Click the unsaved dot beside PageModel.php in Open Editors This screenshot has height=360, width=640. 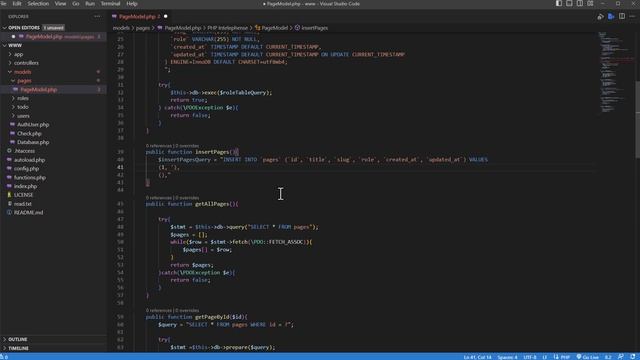click(13, 36)
